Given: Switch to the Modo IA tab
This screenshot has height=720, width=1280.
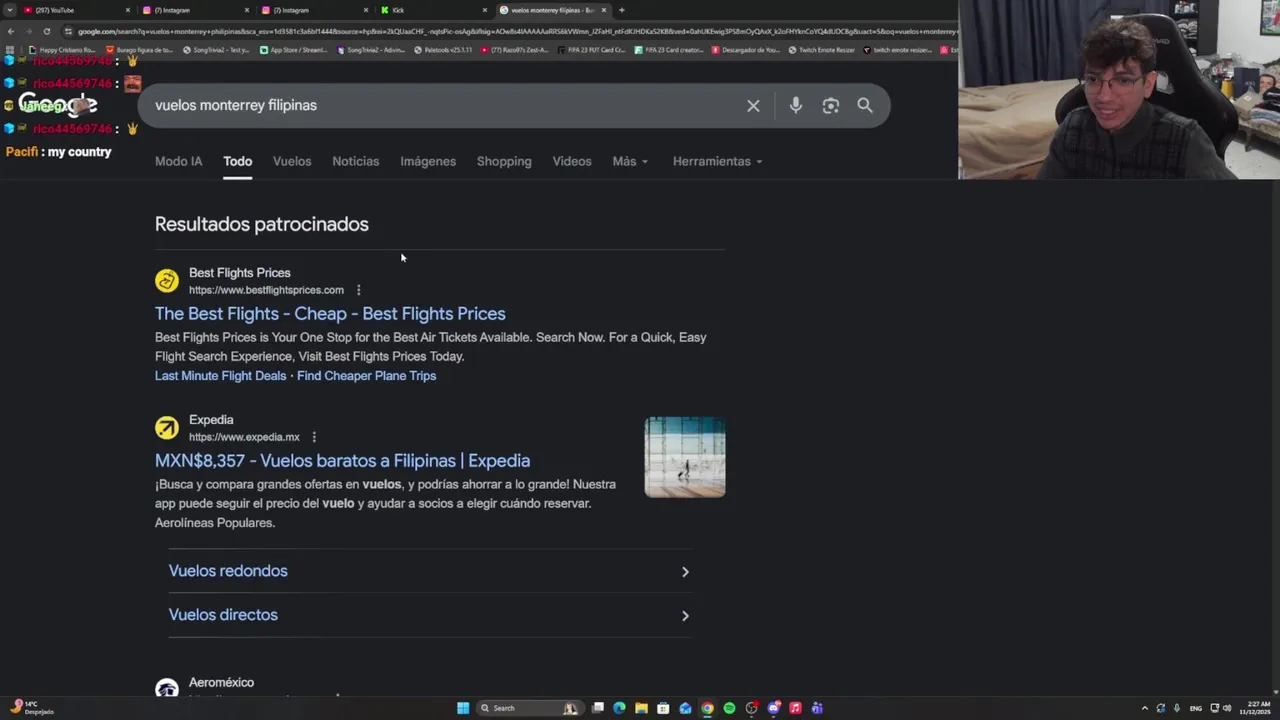Looking at the screenshot, I should point(178,161).
